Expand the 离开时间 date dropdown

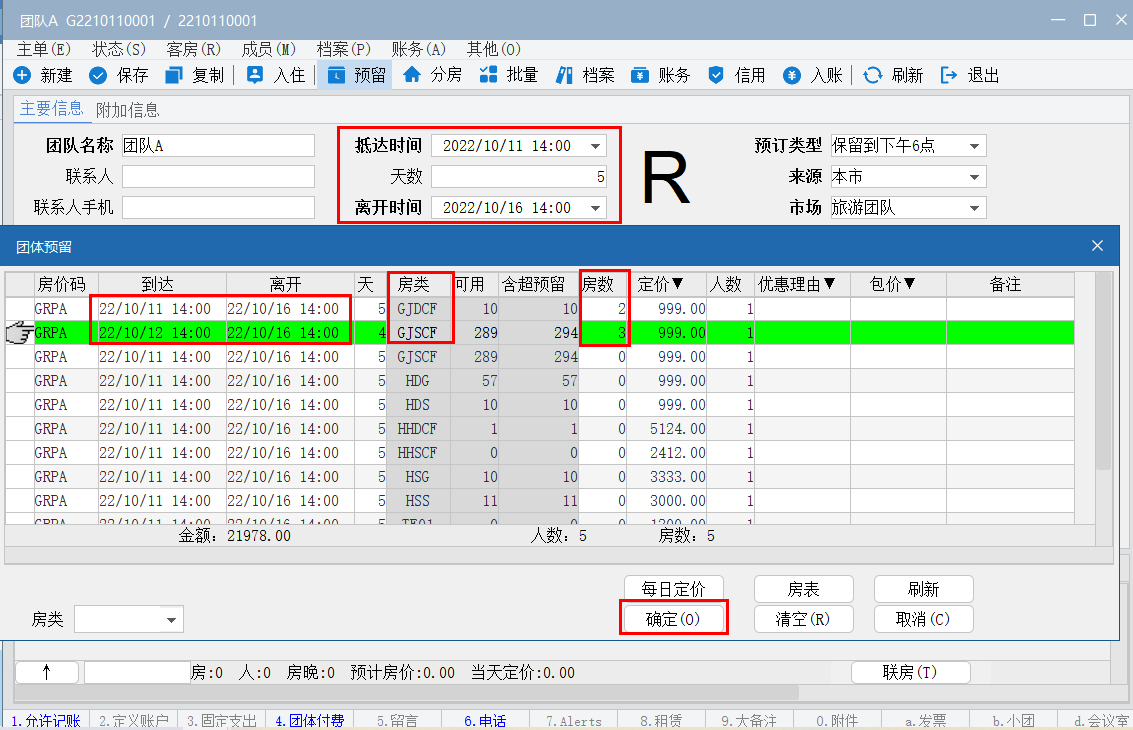point(595,208)
